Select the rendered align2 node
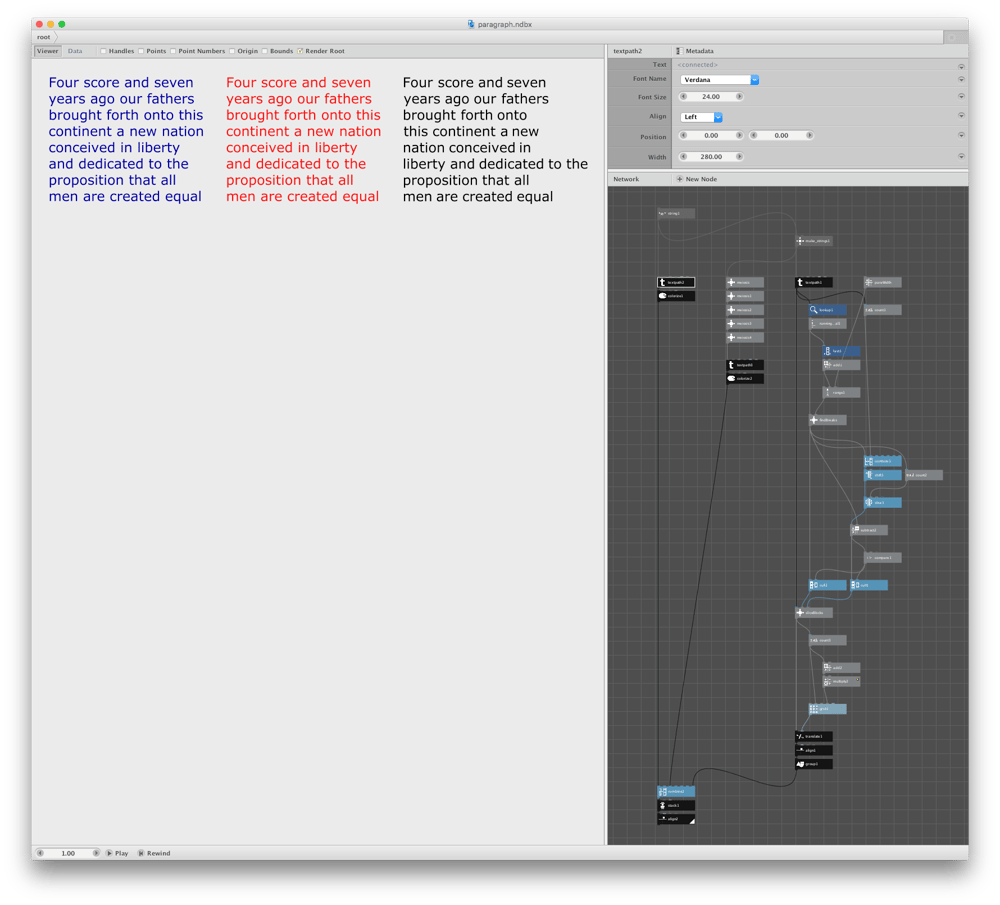Image resolution: width=1000 pixels, height=905 pixels. pyautogui.click(x=676, y=819)
